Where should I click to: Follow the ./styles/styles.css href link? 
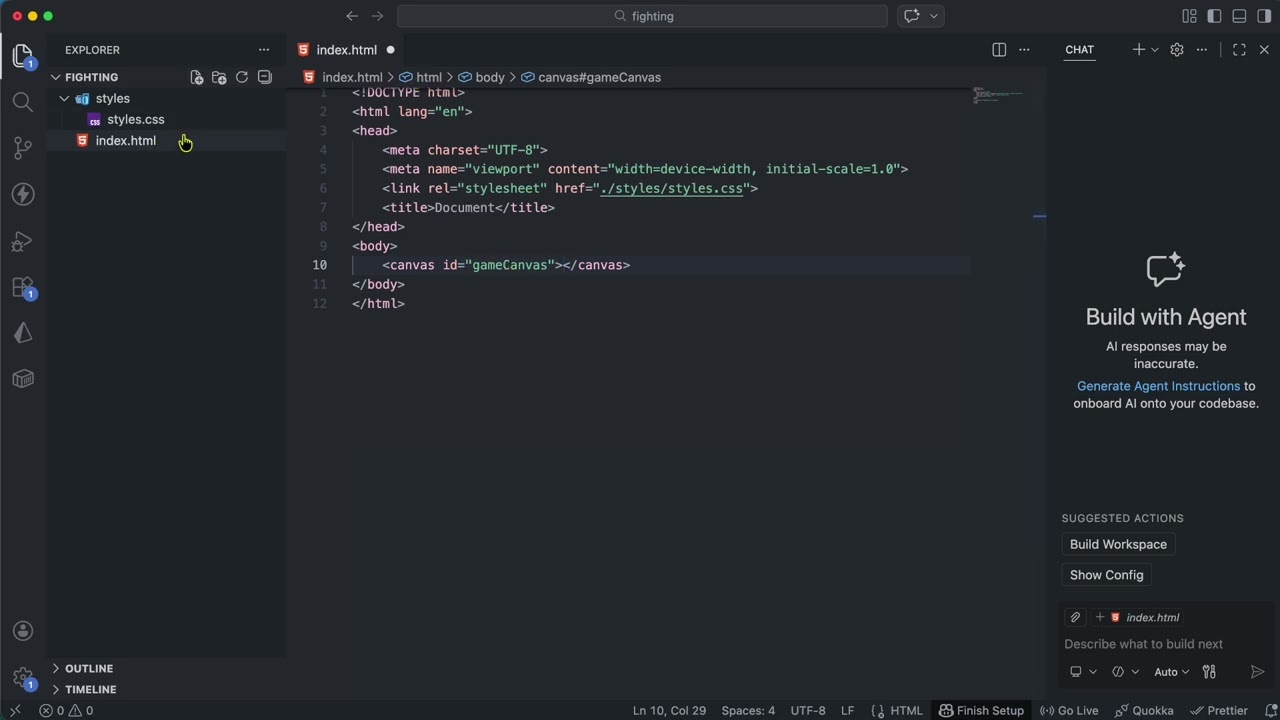point(672,188)
